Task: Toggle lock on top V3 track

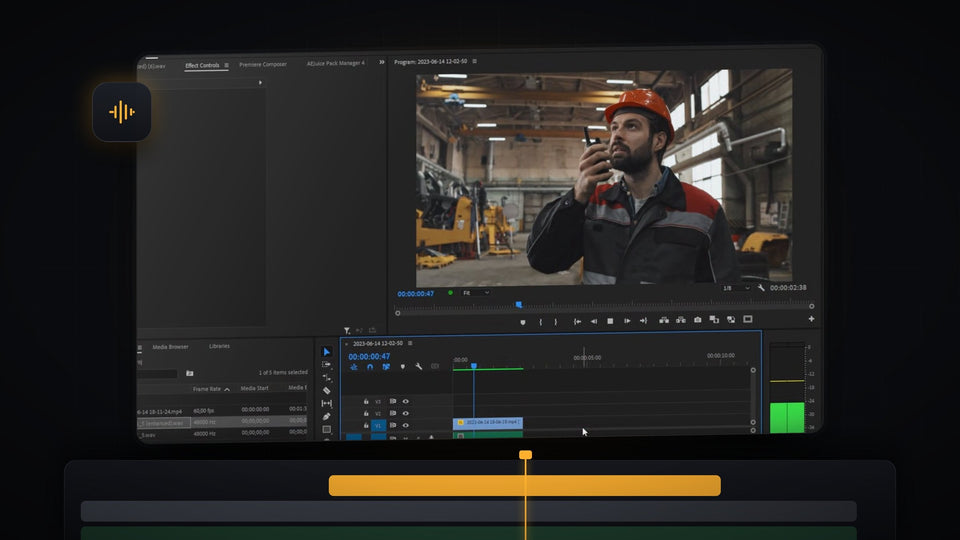Action: 366,402
